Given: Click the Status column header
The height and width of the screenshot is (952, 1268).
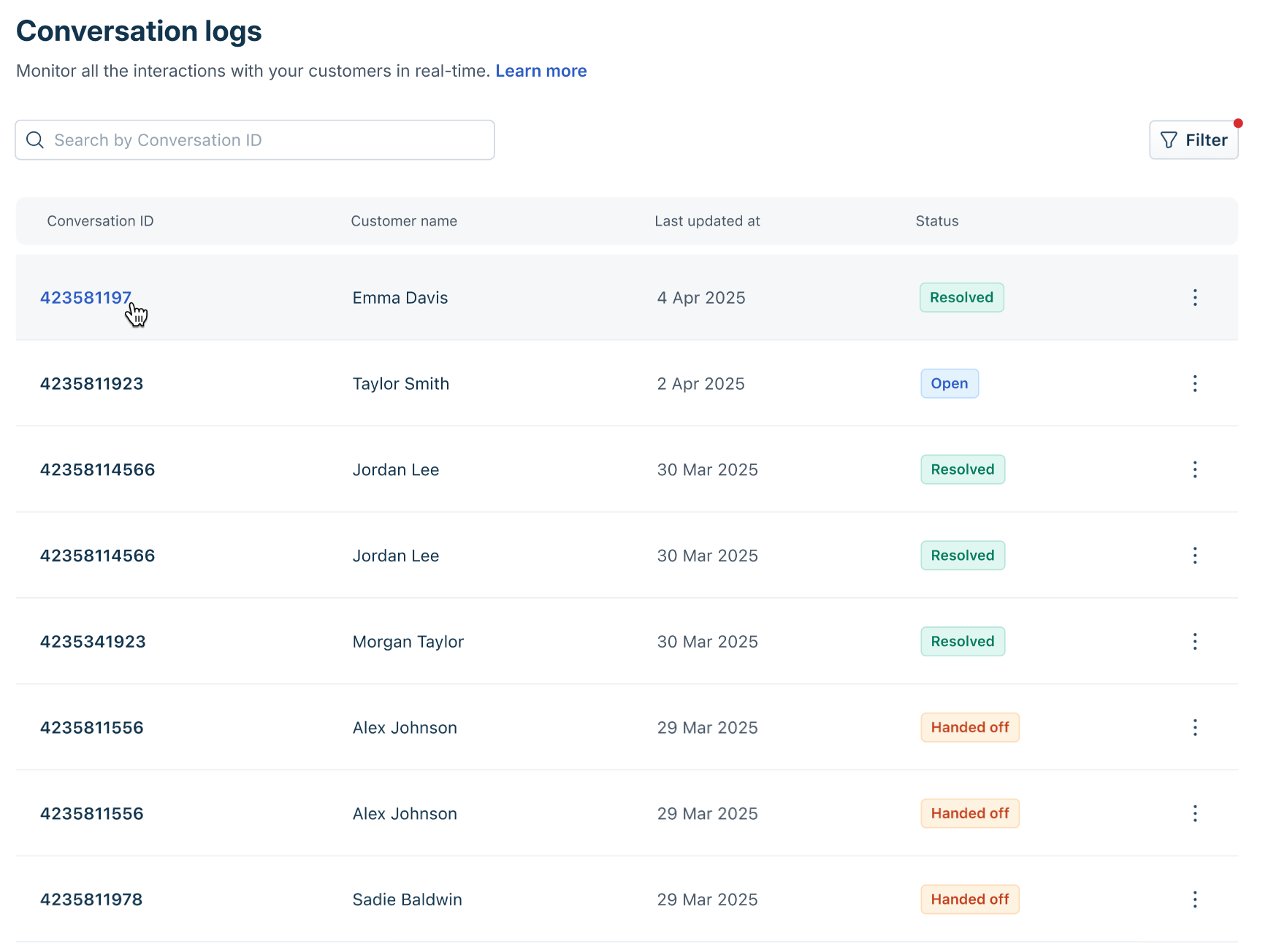Looking at the screenshot, I should pyautogui.click(x=937, y=220).
